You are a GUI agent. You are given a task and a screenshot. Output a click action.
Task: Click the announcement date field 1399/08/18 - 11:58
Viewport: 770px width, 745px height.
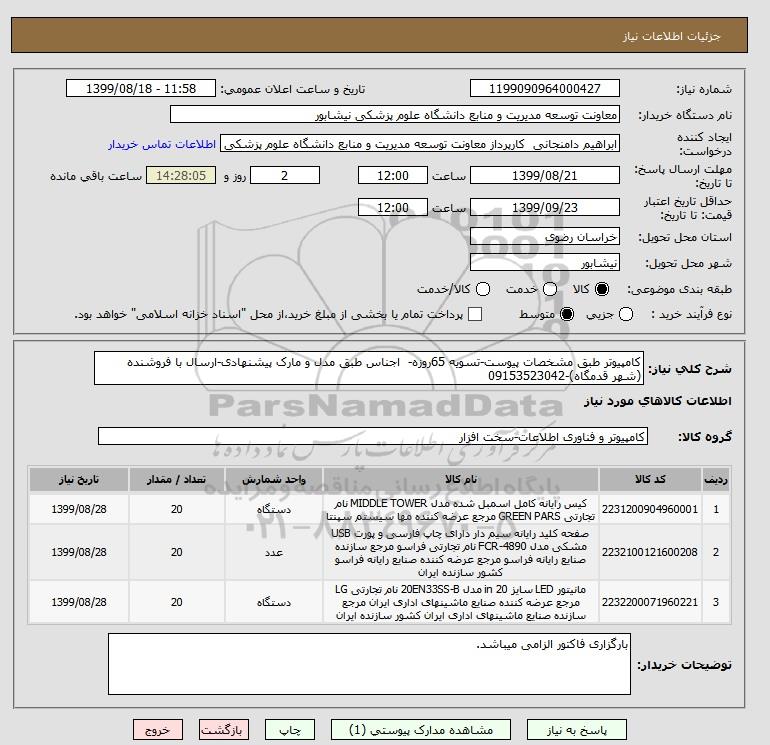141,88
